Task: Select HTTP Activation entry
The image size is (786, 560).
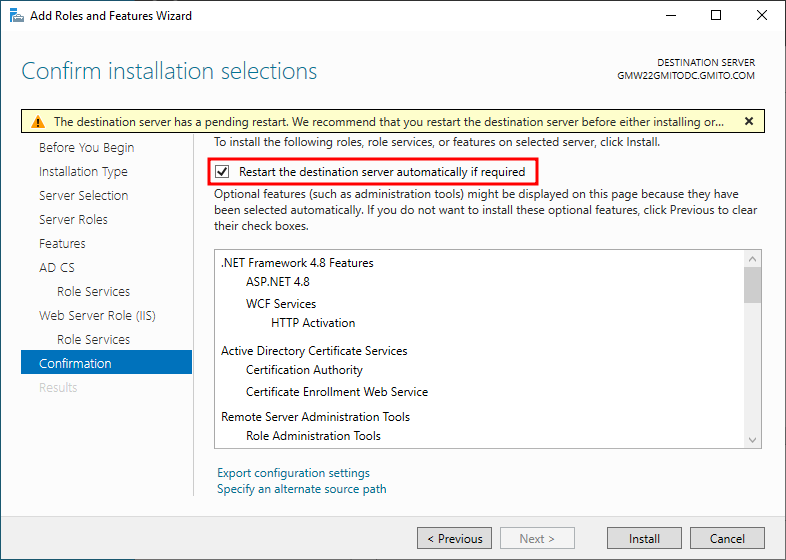Action: [x=313, y=323]
